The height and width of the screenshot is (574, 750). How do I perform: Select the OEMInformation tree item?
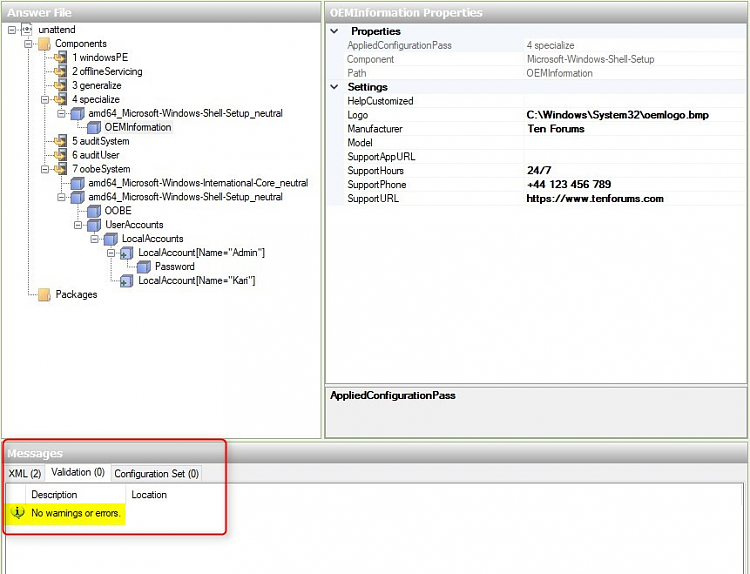click(x=138, y=127)
